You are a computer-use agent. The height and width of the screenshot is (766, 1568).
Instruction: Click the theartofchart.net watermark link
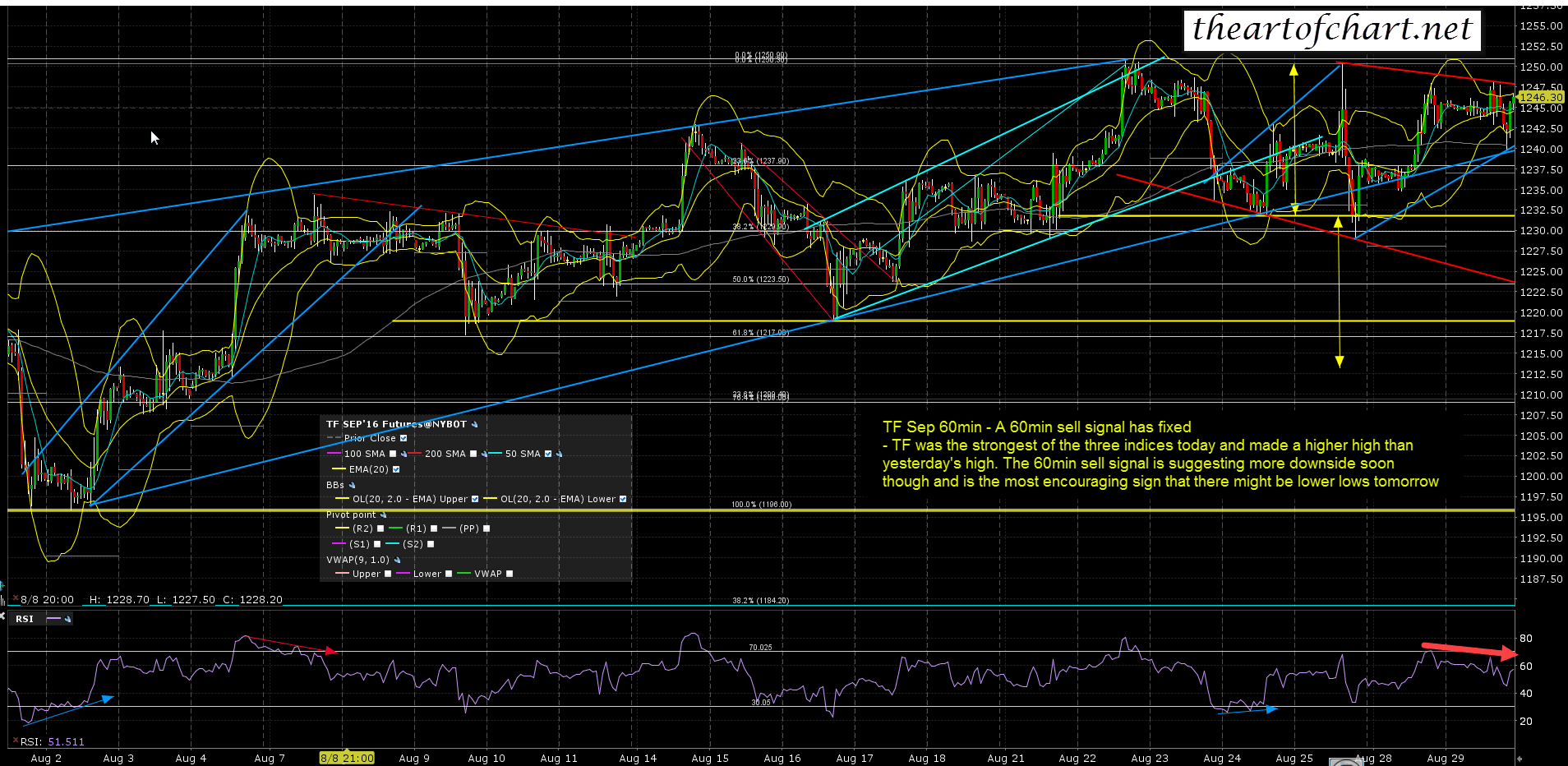tap(1331, 30)
